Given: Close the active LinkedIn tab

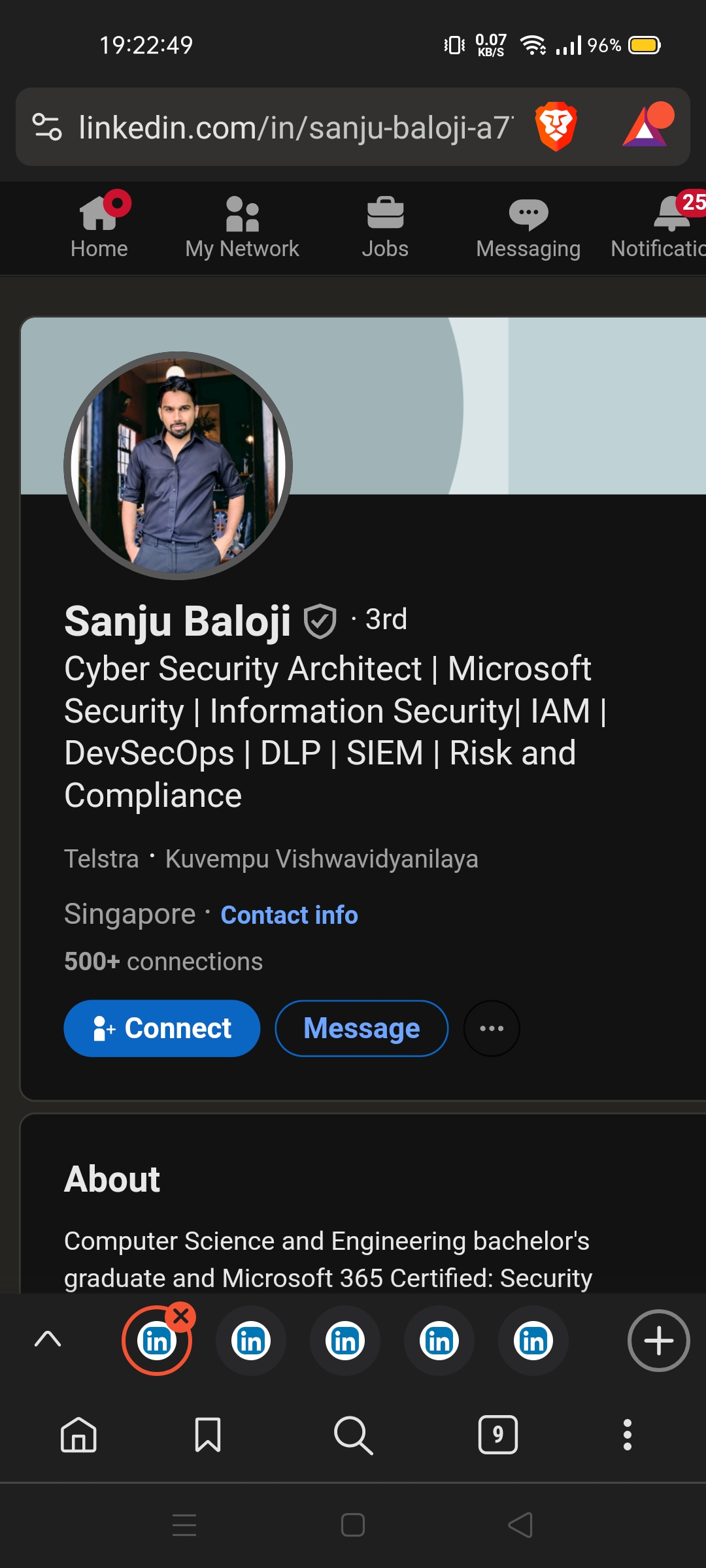Looking at the screenshot, I should tap(181, 1317).
